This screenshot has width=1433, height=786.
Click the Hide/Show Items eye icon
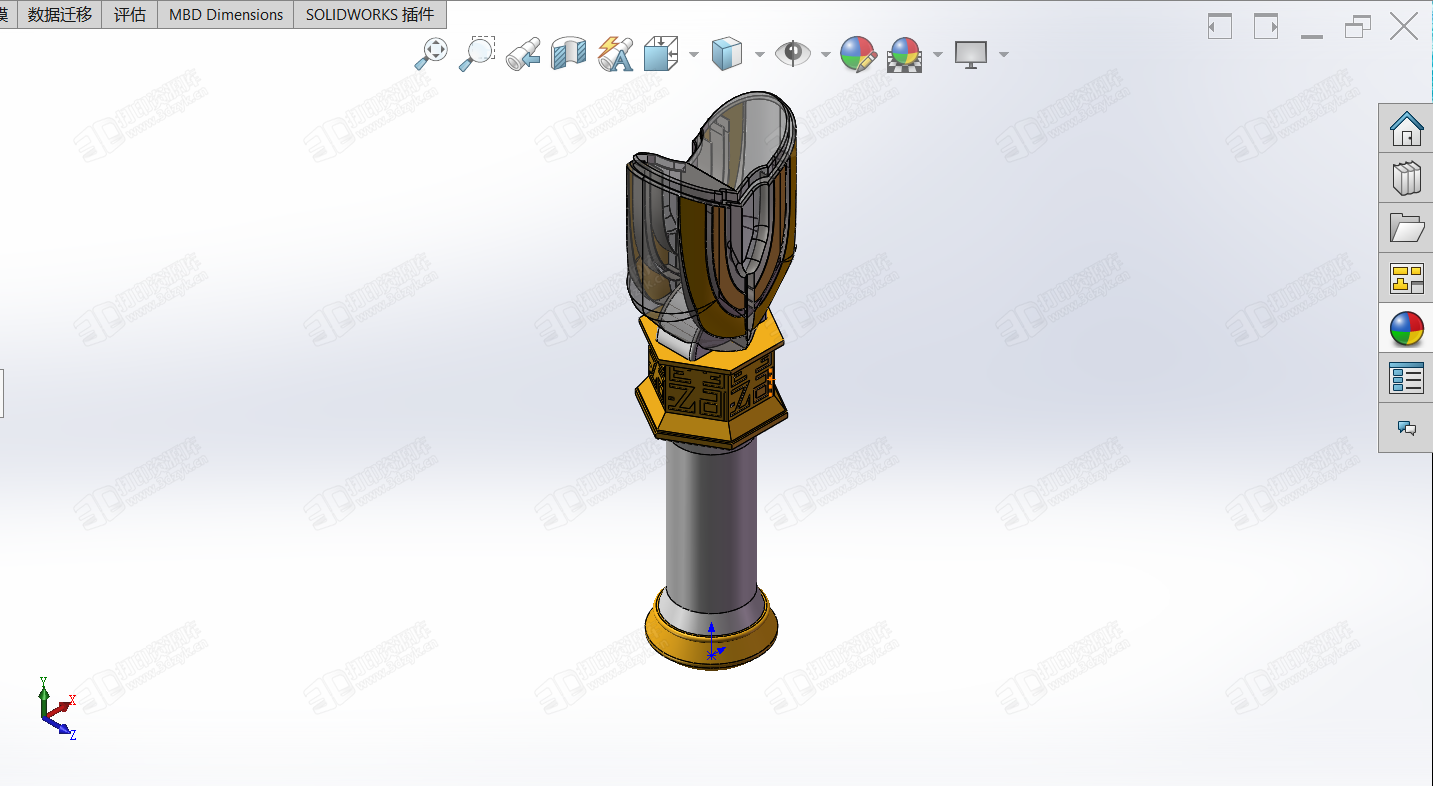(x=793, y=53)
